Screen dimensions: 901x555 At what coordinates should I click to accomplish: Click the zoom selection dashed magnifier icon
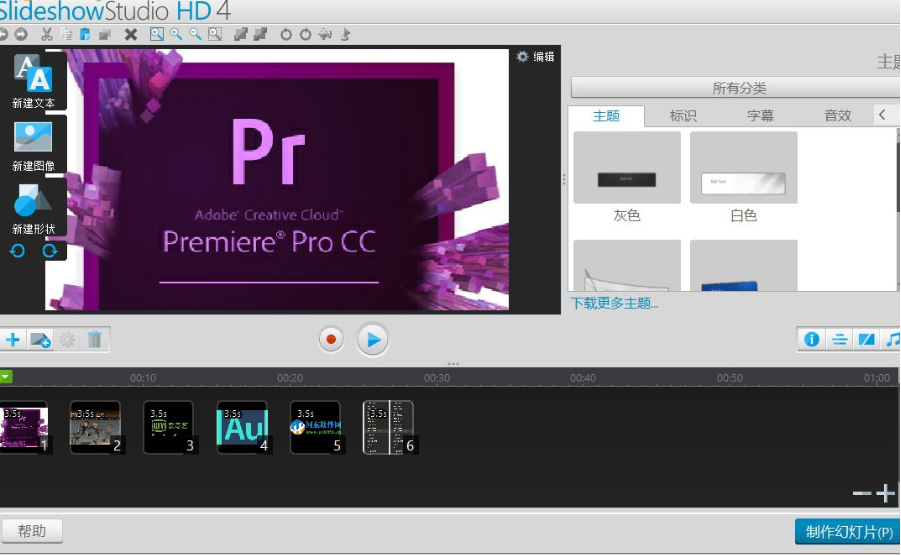pos(215,34)
